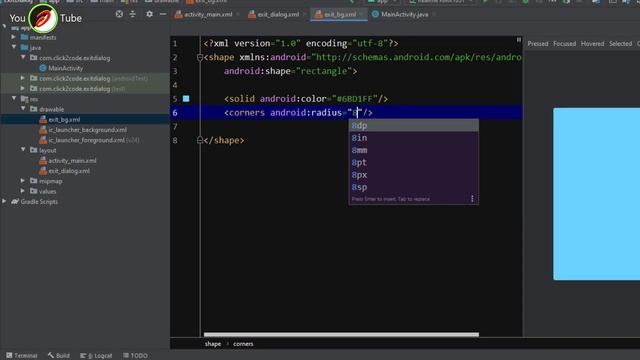Click the closing </shape> tag text
The image size is (640, 360).
224,140
